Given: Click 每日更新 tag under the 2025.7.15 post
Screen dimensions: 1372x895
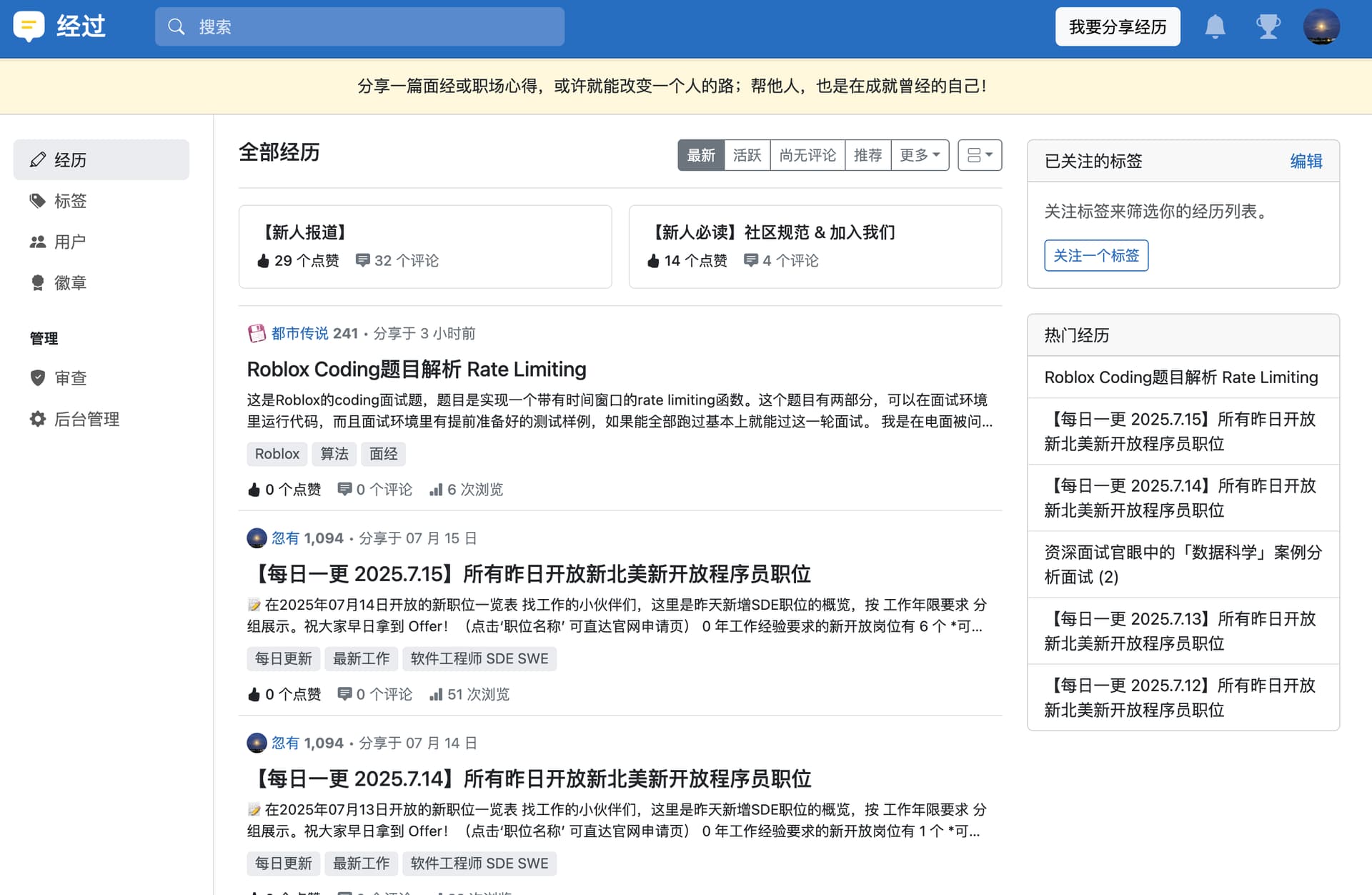Looking at the screenshot, I should pos(284,658).
